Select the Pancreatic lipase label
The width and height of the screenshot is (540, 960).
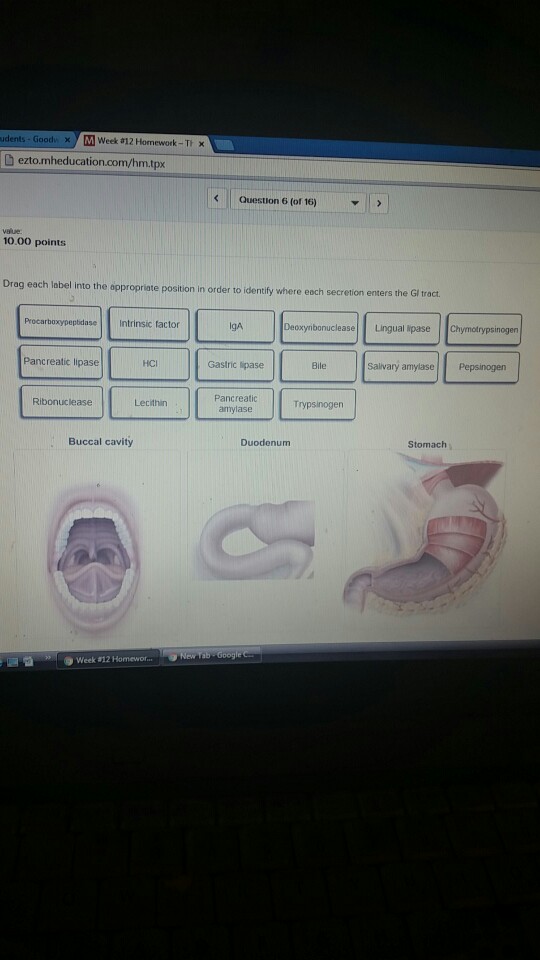[x=61, y=362]
